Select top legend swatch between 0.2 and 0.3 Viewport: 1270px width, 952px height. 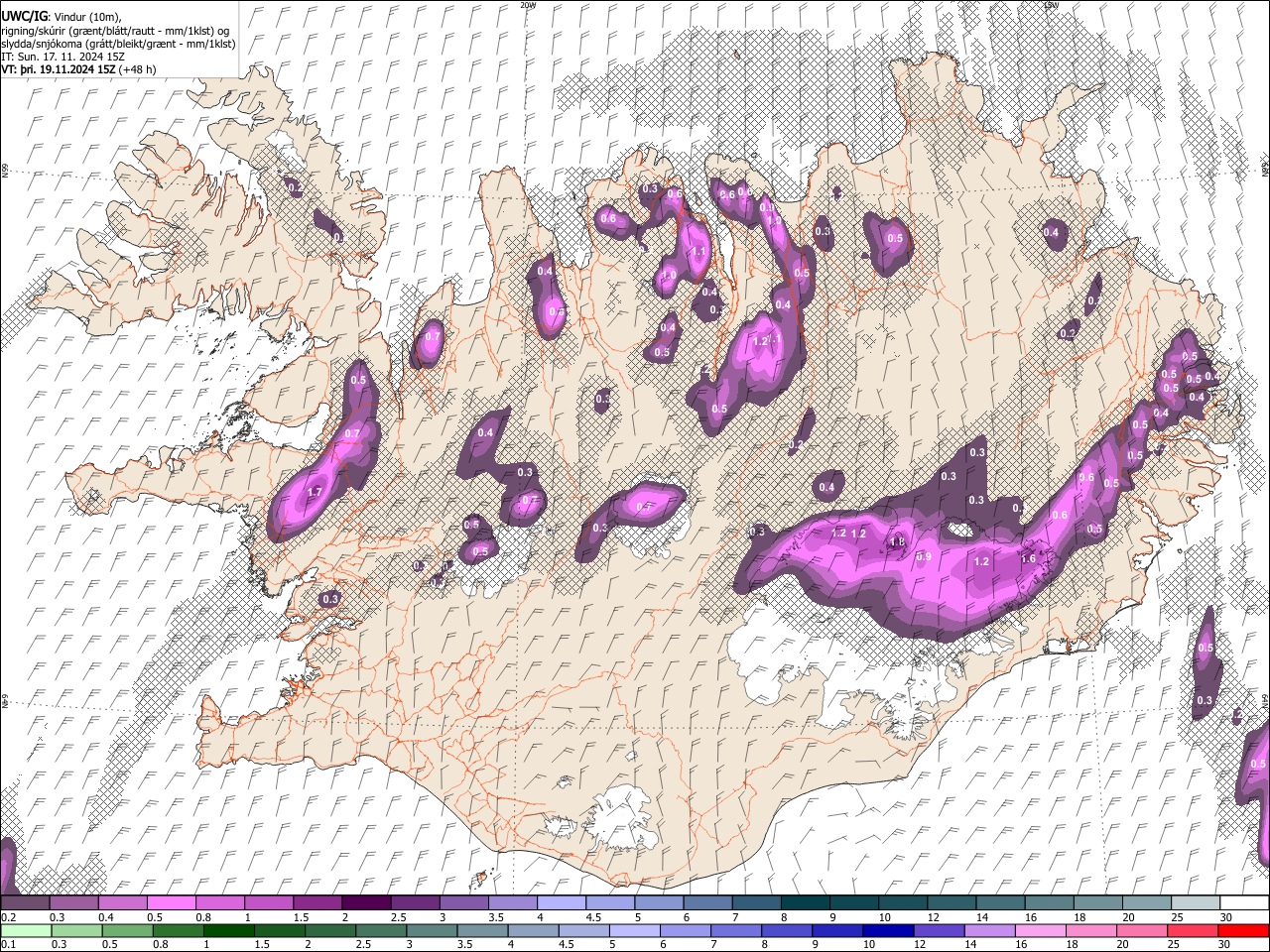25,902
